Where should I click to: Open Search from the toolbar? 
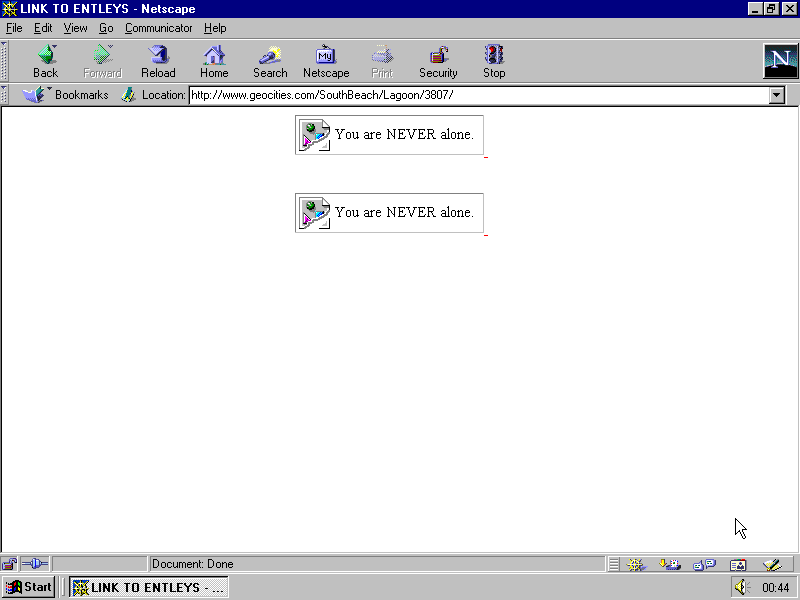[x=270, y=61]
